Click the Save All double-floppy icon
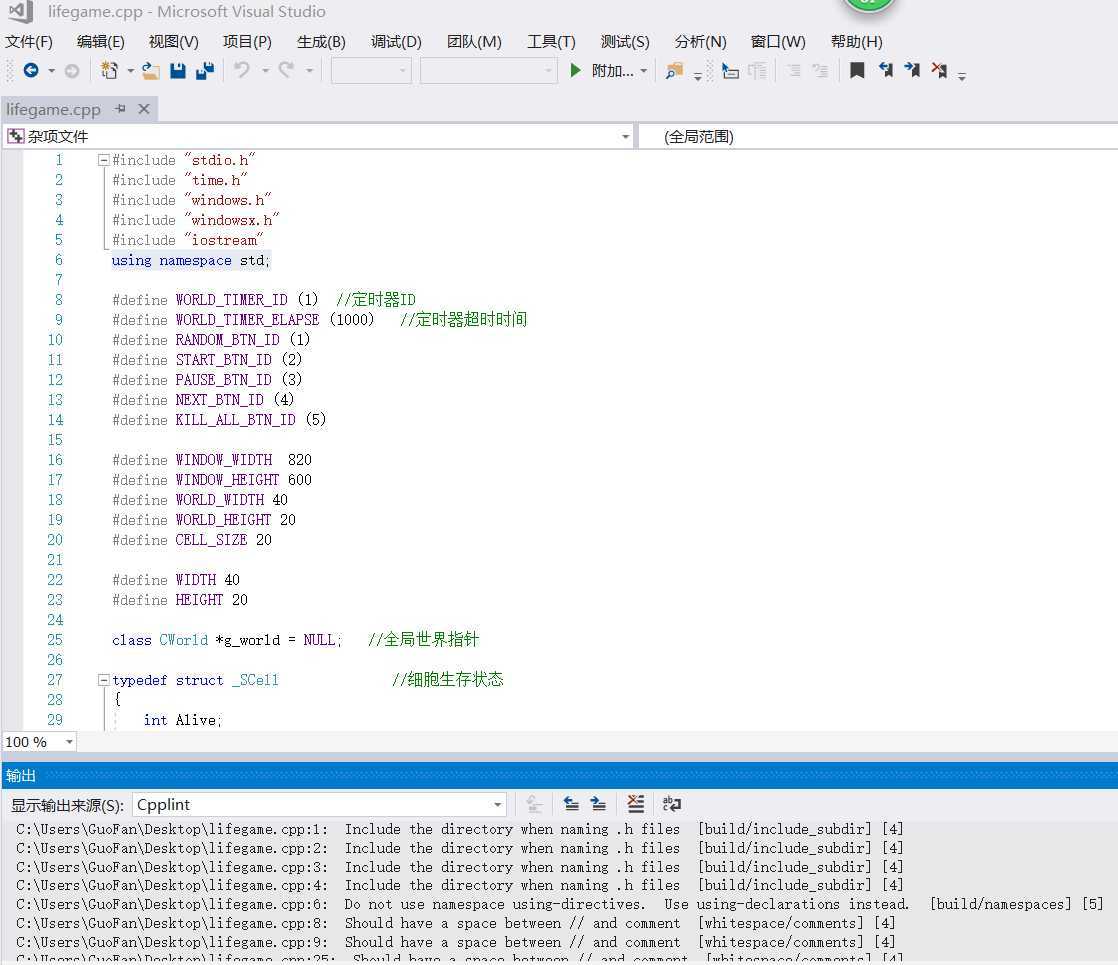Image resolution: width=1118 pixels, height=965 pixels. tap(205, 71)
